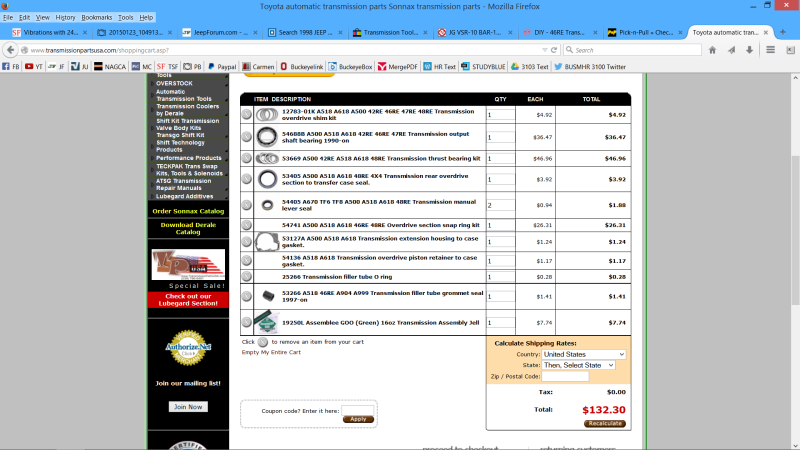Apply the coupon code
This screenshot has width=800, height=450.
(357, 419)
